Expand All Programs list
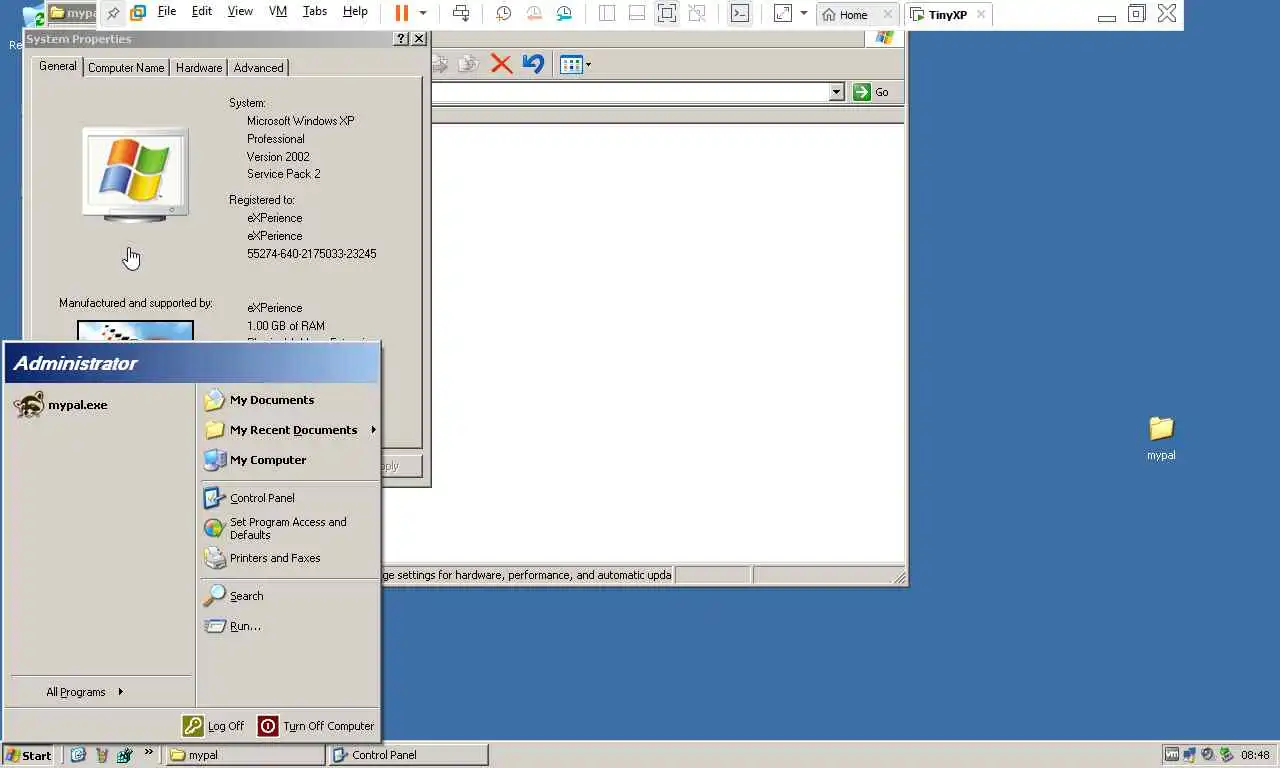The image size is (1280, 768). (x=85, y=692)
